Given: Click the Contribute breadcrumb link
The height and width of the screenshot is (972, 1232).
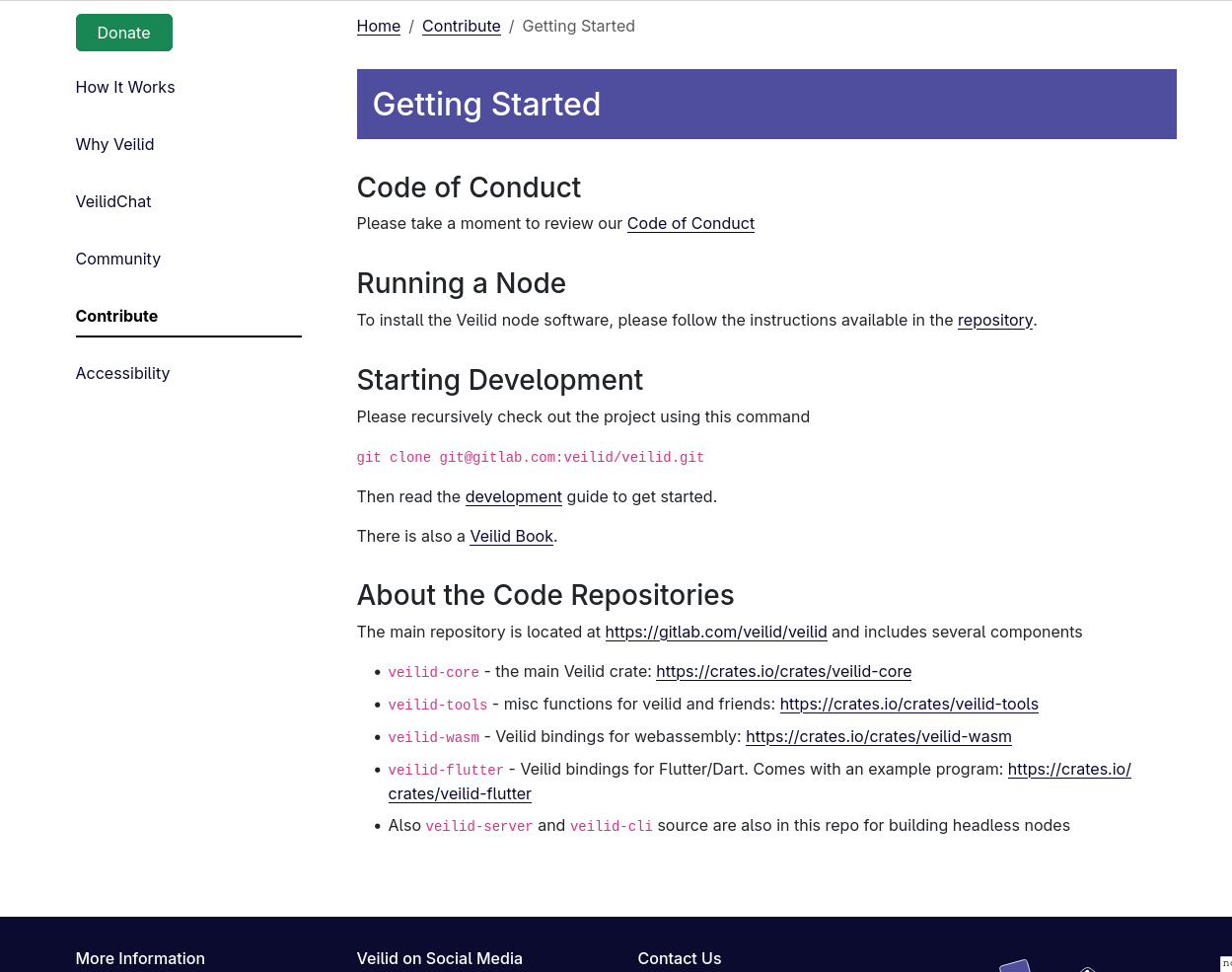Looking at the screenshot, I should 461,27.
